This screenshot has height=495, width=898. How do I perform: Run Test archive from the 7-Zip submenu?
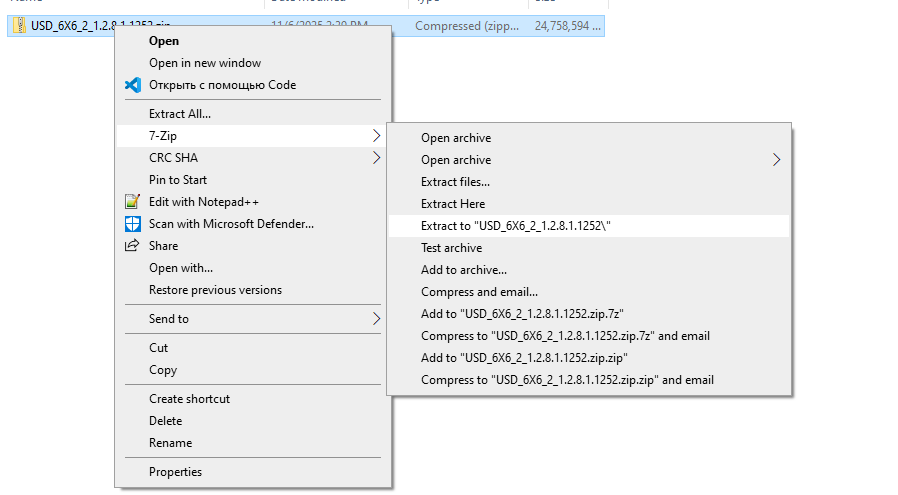tap(451, 248)
